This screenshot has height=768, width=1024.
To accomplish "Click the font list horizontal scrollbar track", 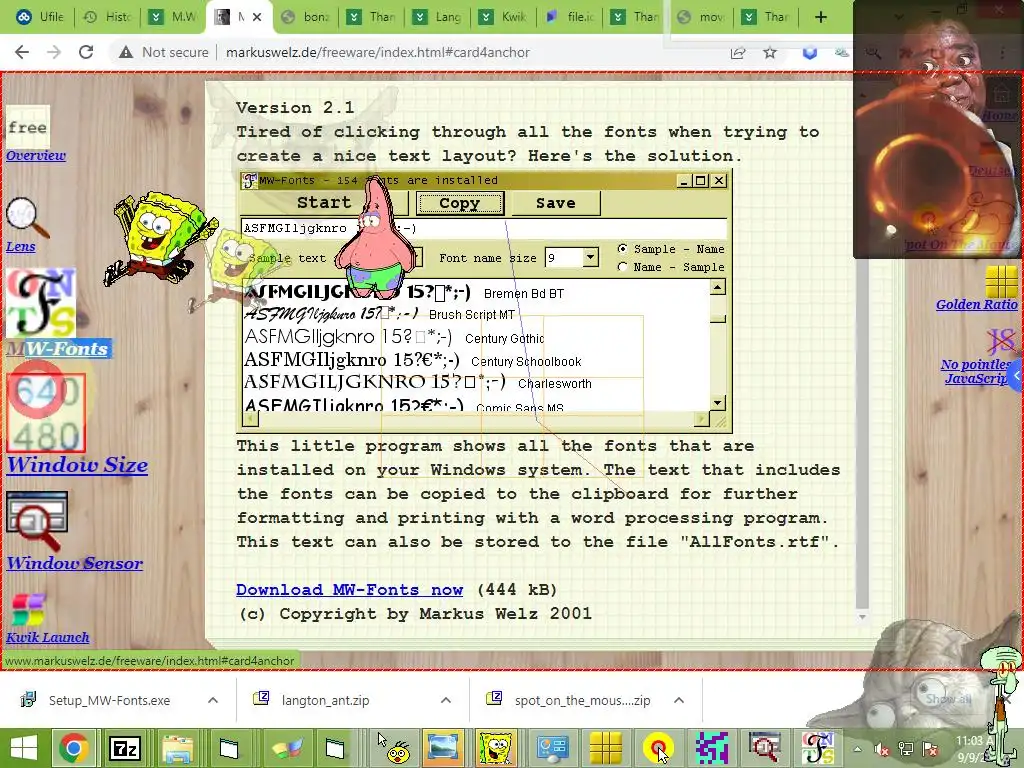I will tap(476, 419).
